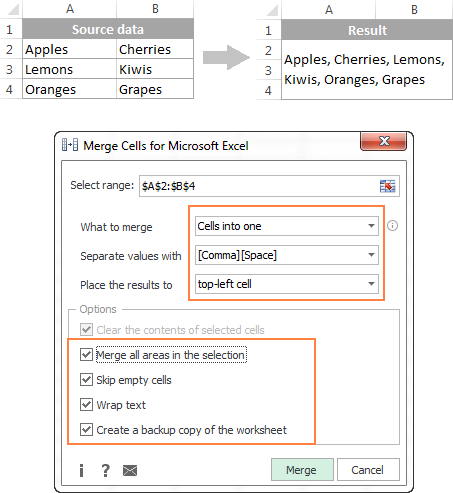This screenshot has width=453, height=493.
Task: Click the gray arrow between Source data and Result
Action: coord(226,58)
